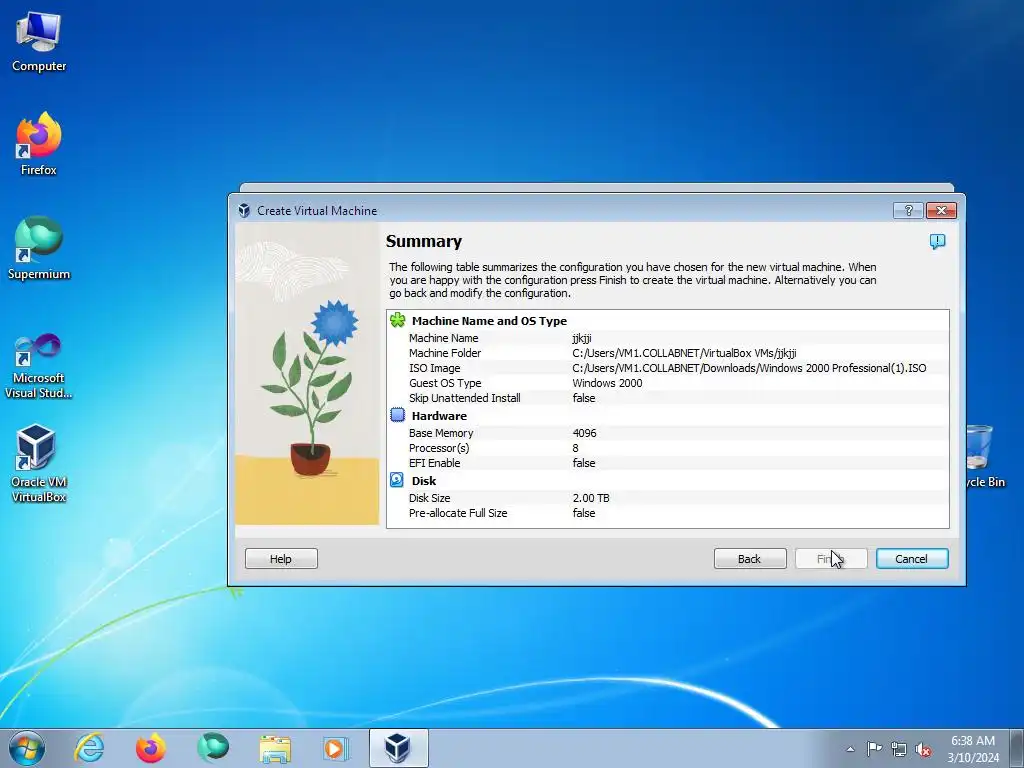Click the Action Center flag tray icon
The width and height of the screenshot is (1024, 768).
coord(874,749)
